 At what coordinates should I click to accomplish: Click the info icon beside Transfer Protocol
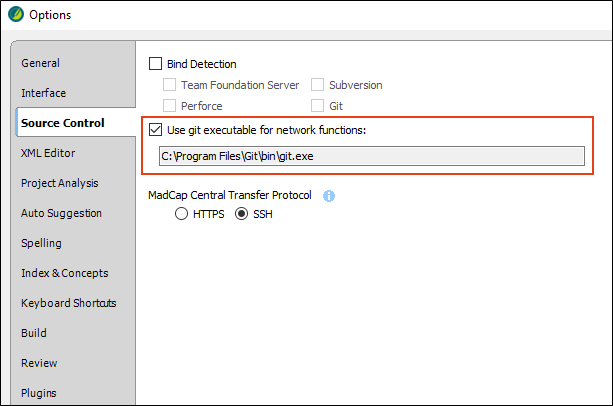point(329,196)
